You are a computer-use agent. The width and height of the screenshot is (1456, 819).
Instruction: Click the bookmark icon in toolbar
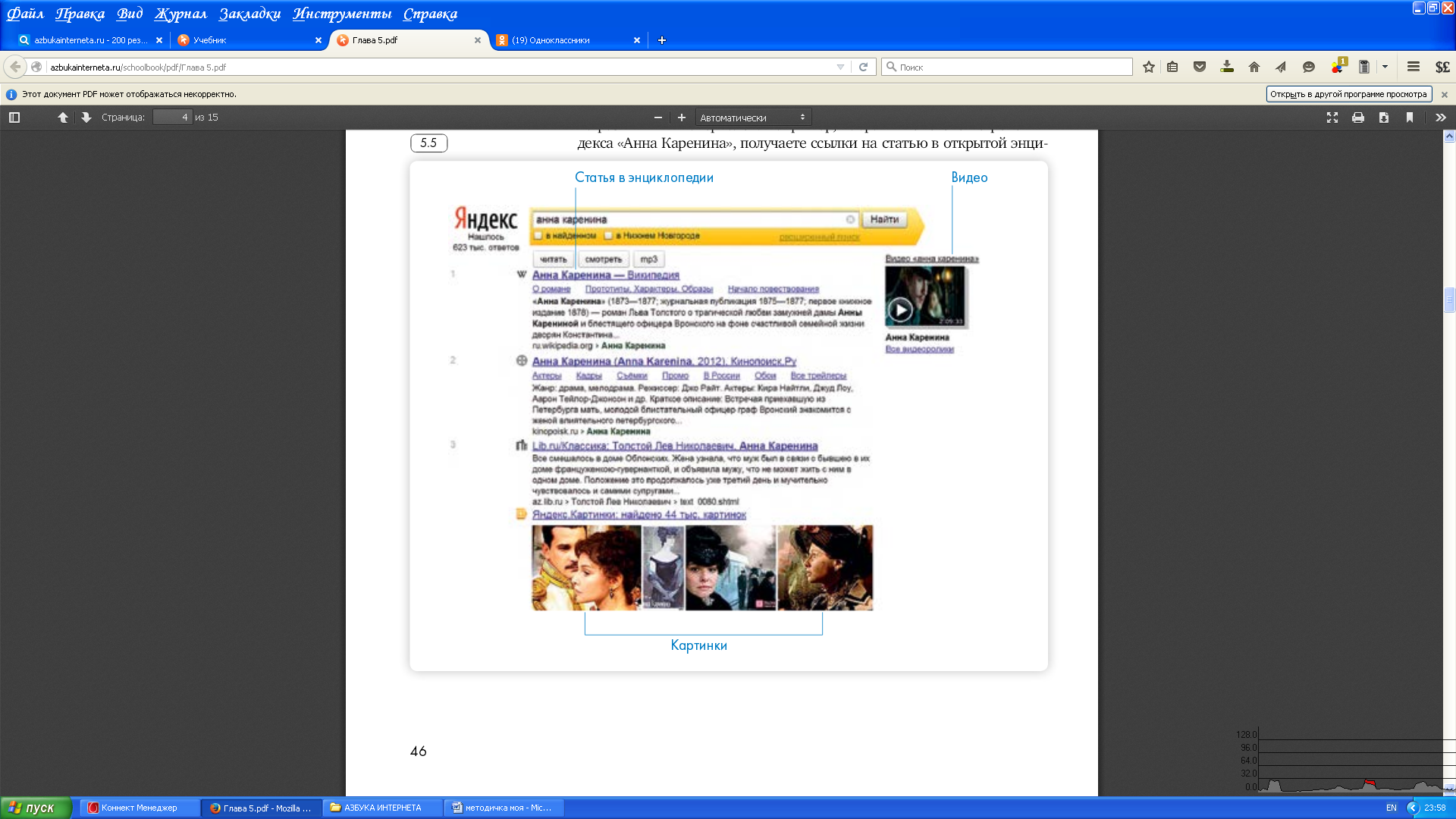click(1148, 67)
